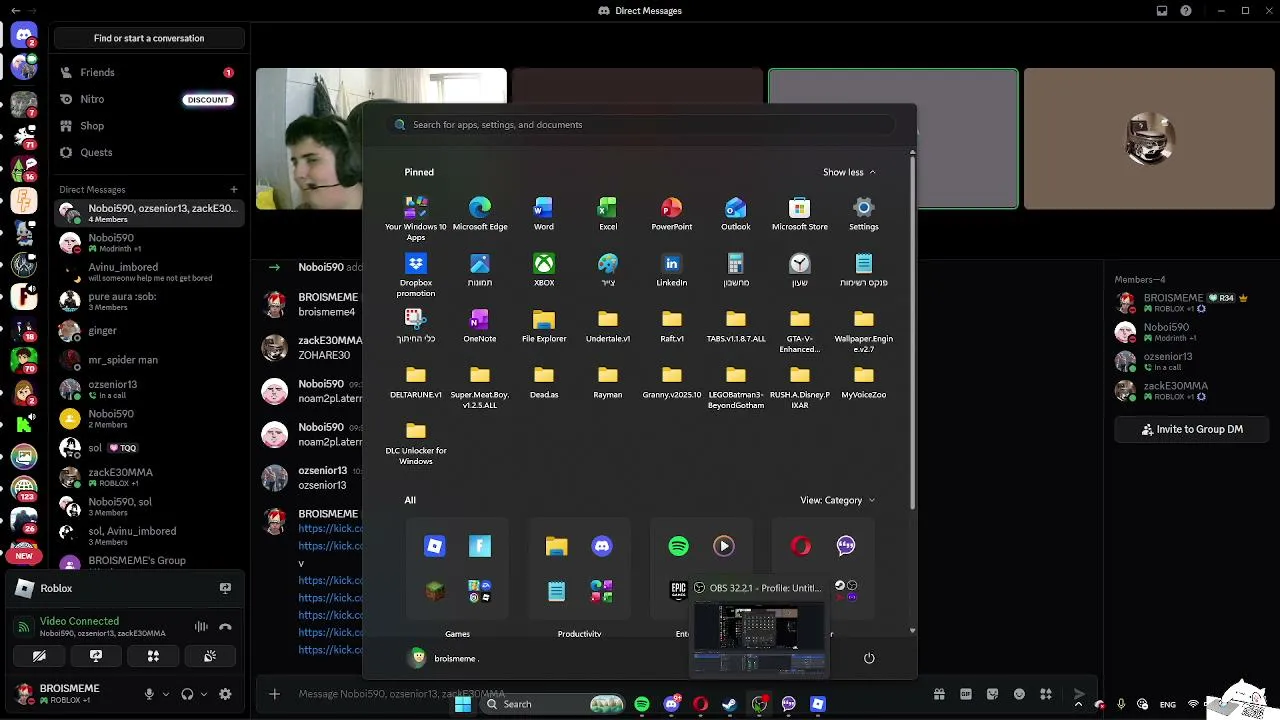The image size is (1280, 720).
Task: Open OneNote in the Start menu
Action: 480,325
